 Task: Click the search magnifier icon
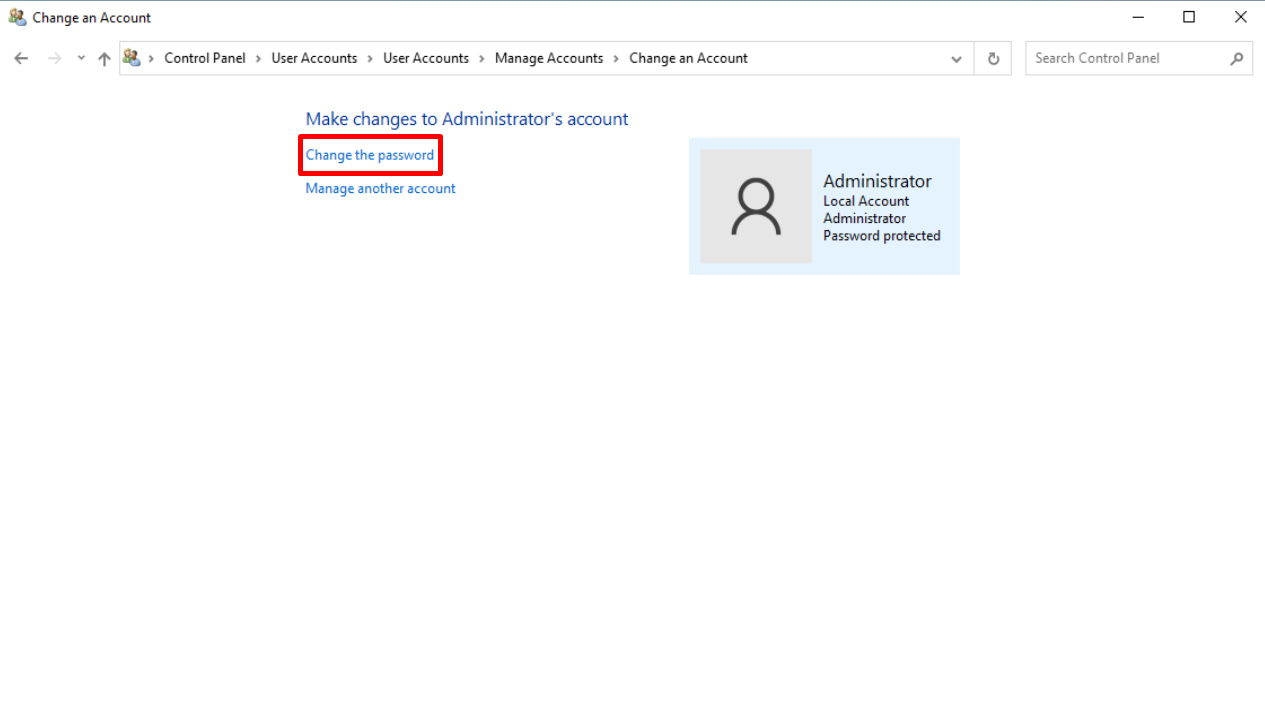tap(1237, 58)
